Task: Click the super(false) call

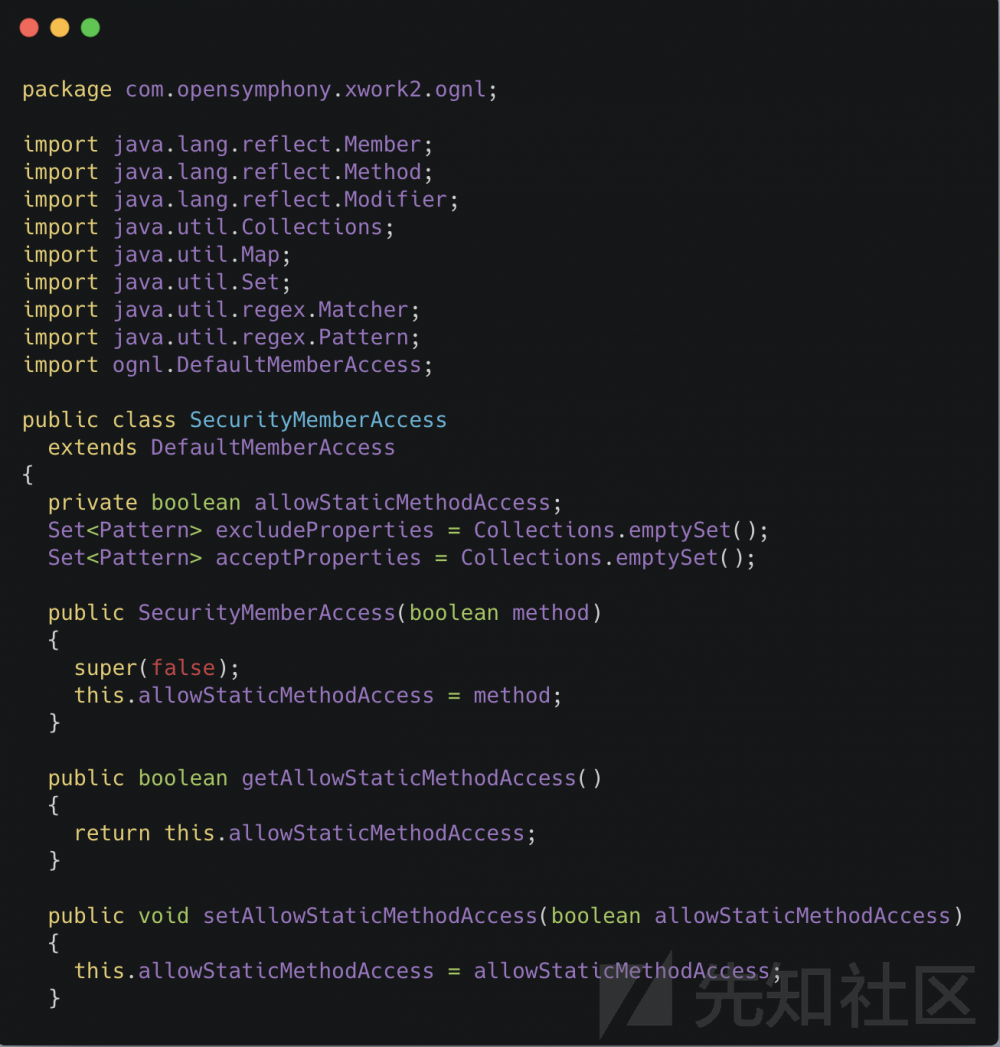Action: click(x=156, y=668)
